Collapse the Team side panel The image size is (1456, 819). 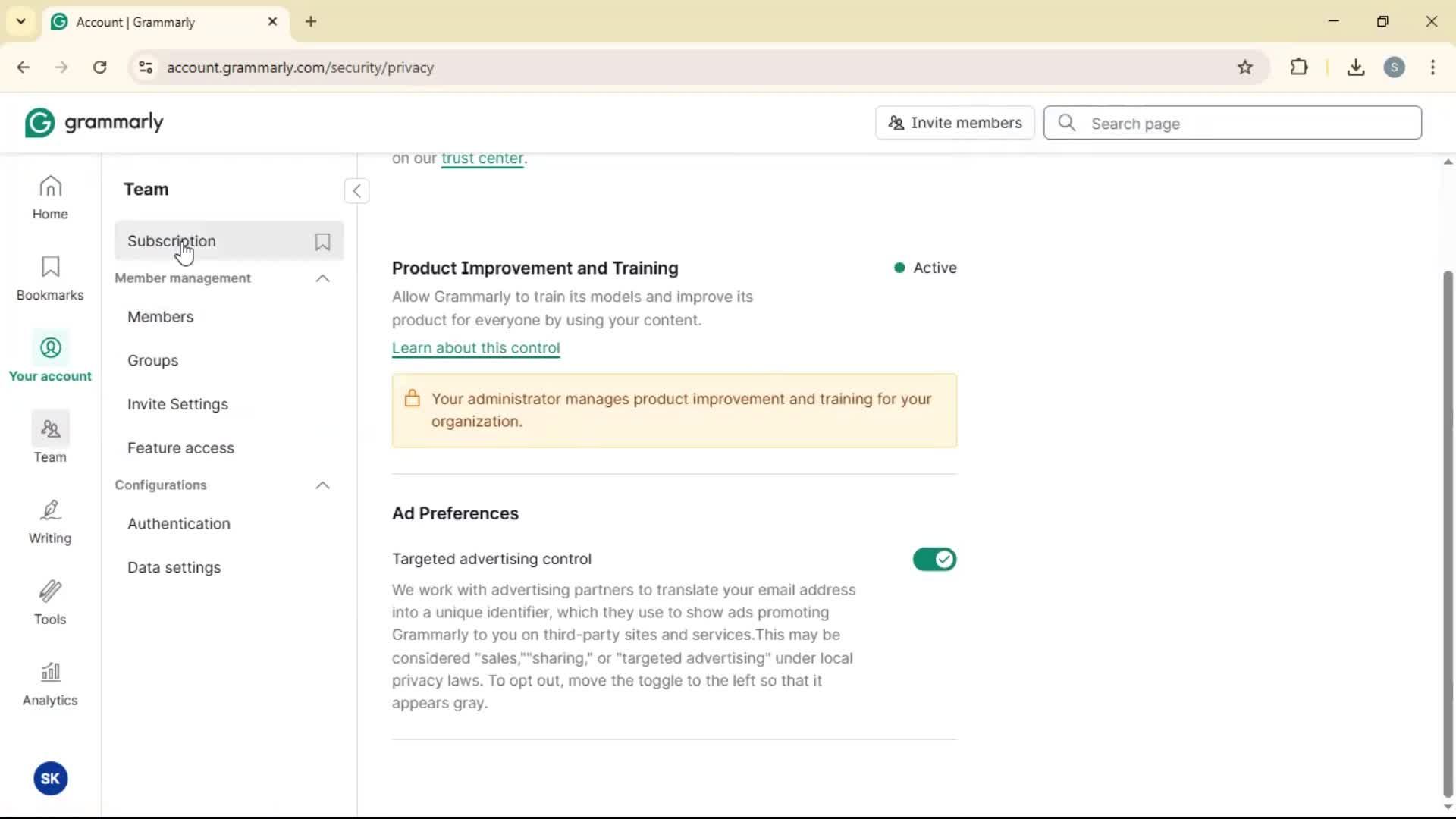click(356, 190)
